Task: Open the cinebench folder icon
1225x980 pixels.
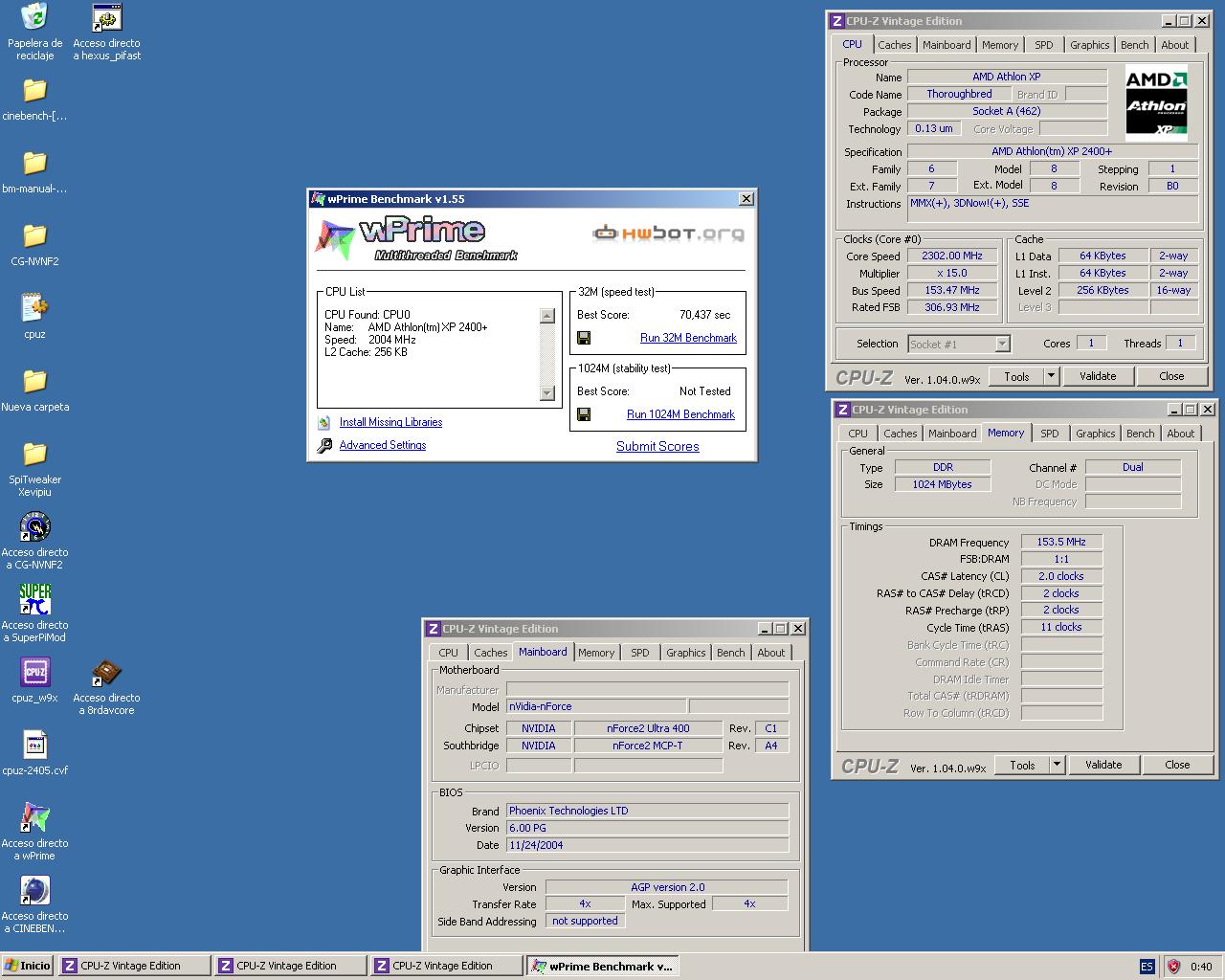Action: pyautogui.click(x=34, y=90)
